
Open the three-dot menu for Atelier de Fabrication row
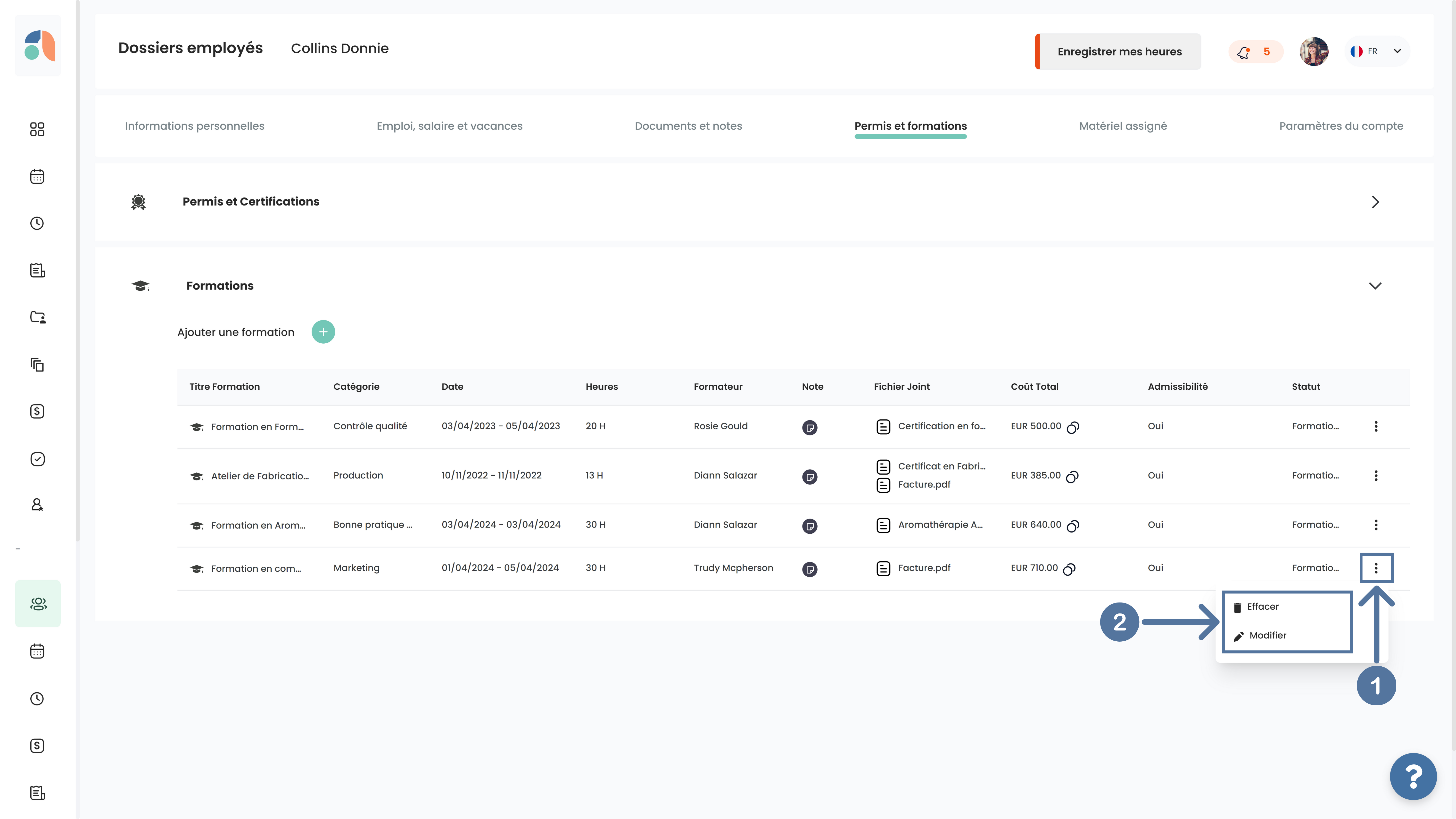pos(1376,475)
